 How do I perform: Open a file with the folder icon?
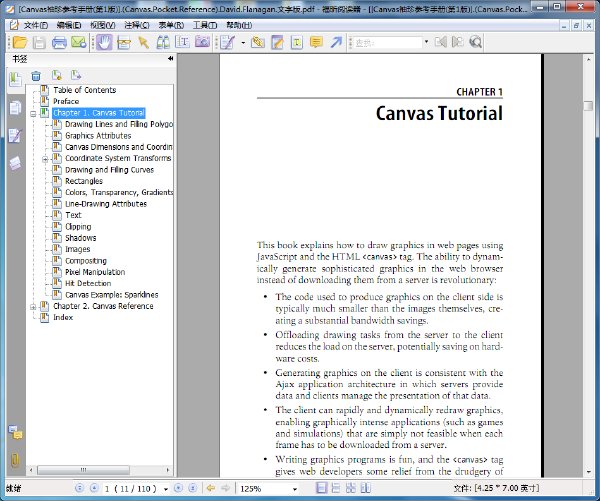tap(20, 42)
